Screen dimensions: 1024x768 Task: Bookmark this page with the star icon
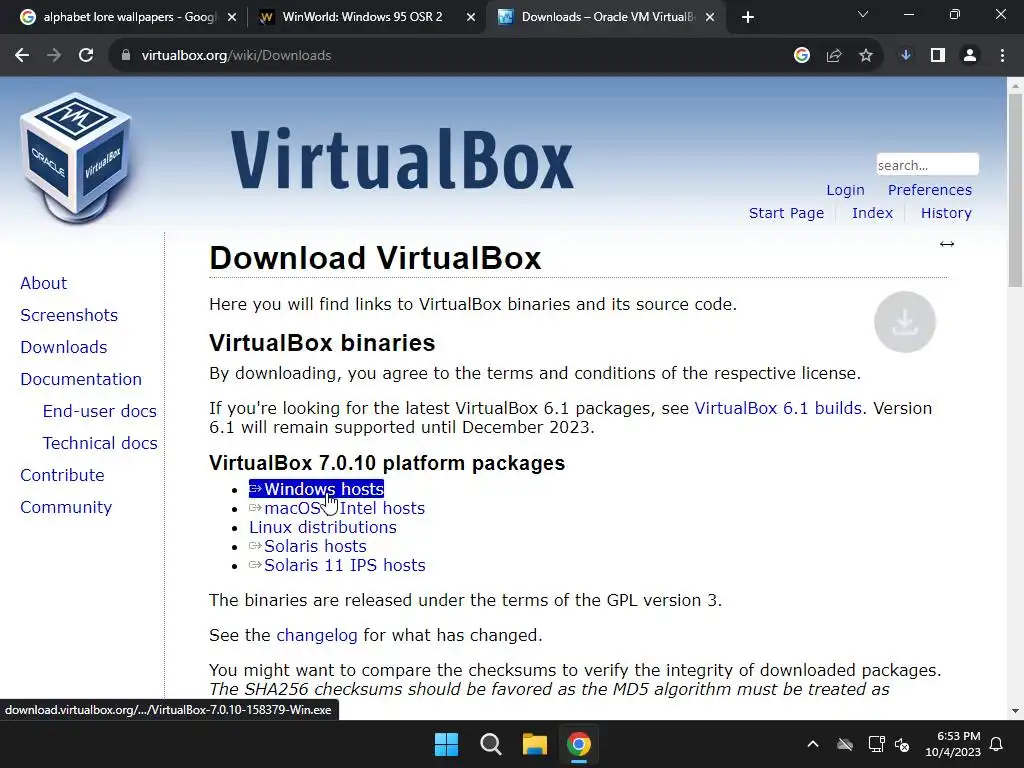(866, 56)
